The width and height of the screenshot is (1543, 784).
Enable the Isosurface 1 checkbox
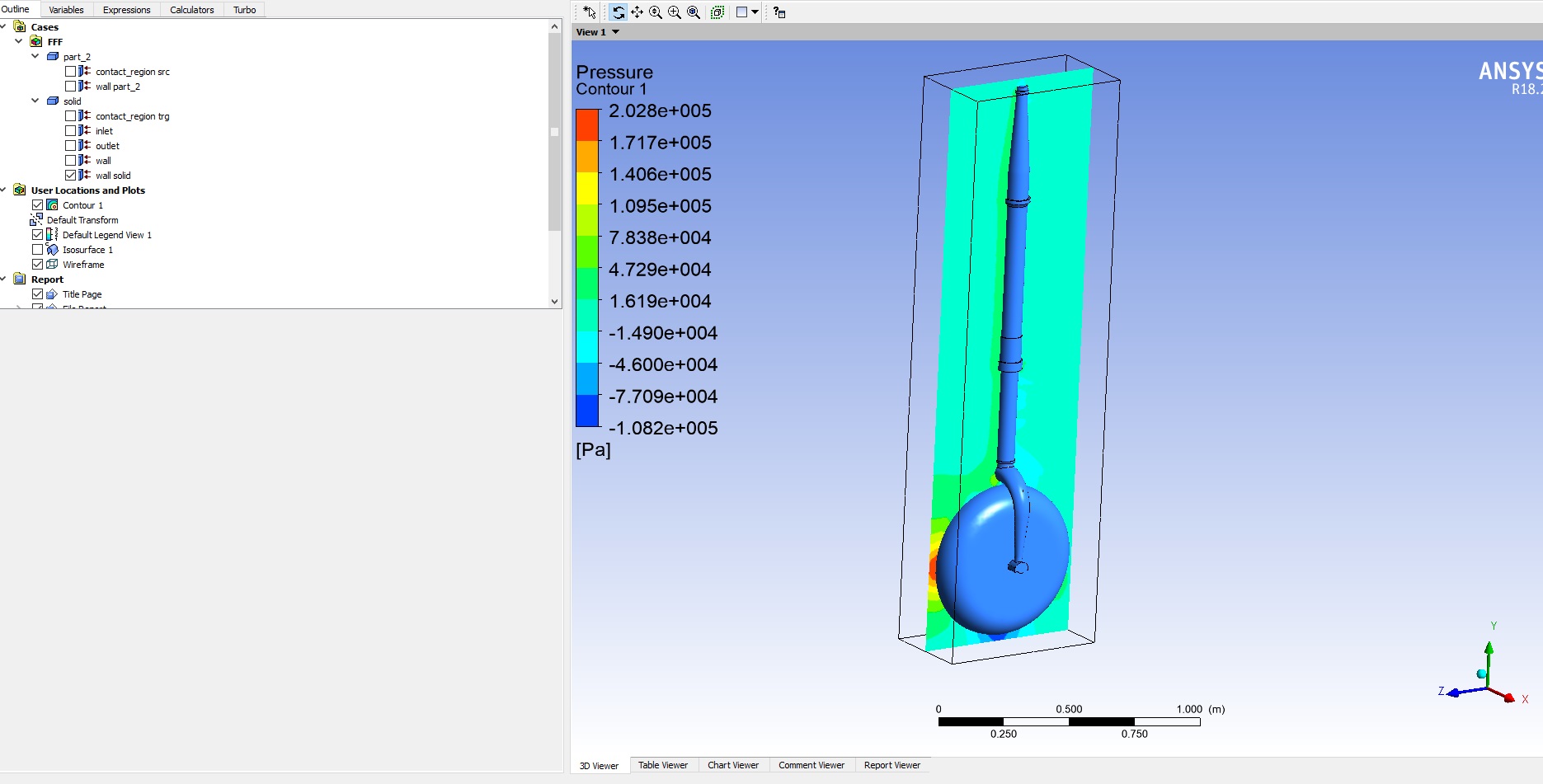[x=37, y=250]
